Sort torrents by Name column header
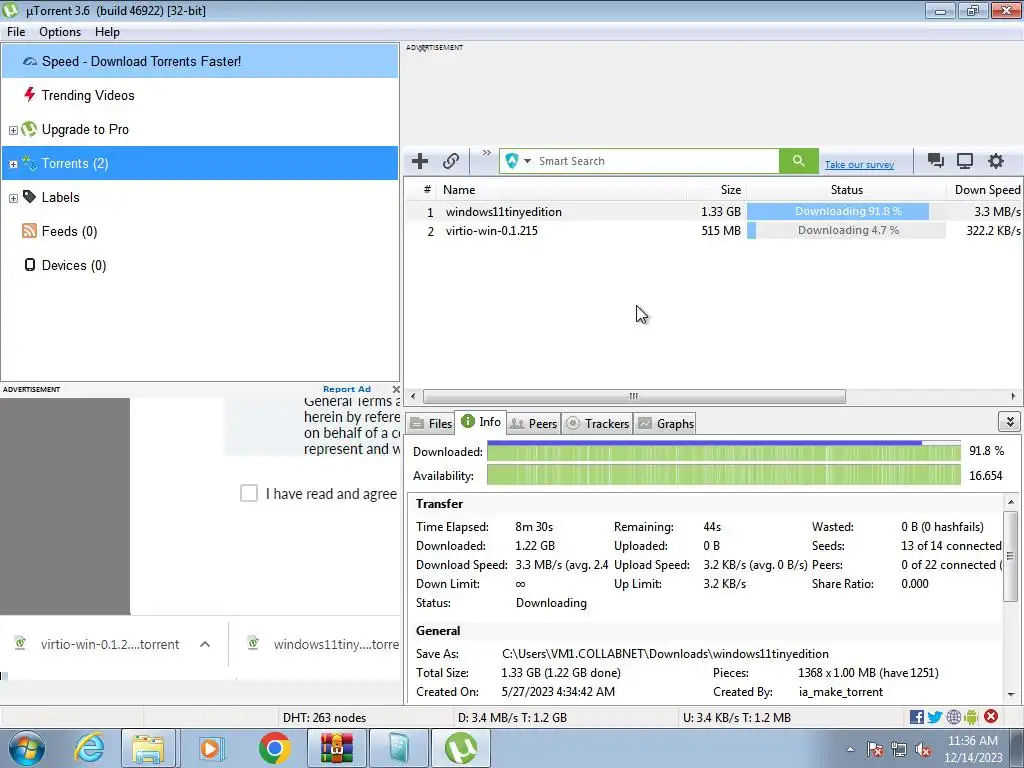1024x768 pixels. 562,190
